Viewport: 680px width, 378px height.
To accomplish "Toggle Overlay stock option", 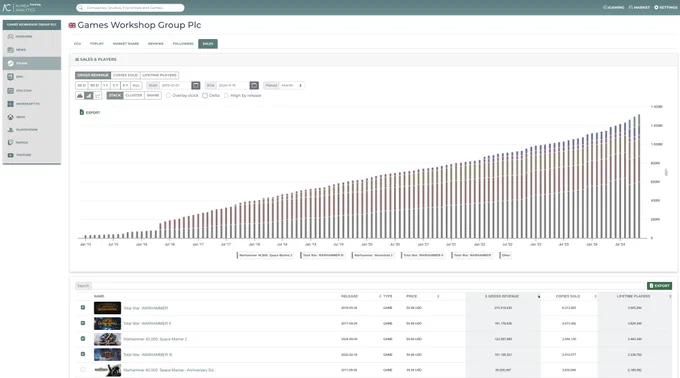I will pyautogui.click(x=168, y=95).
